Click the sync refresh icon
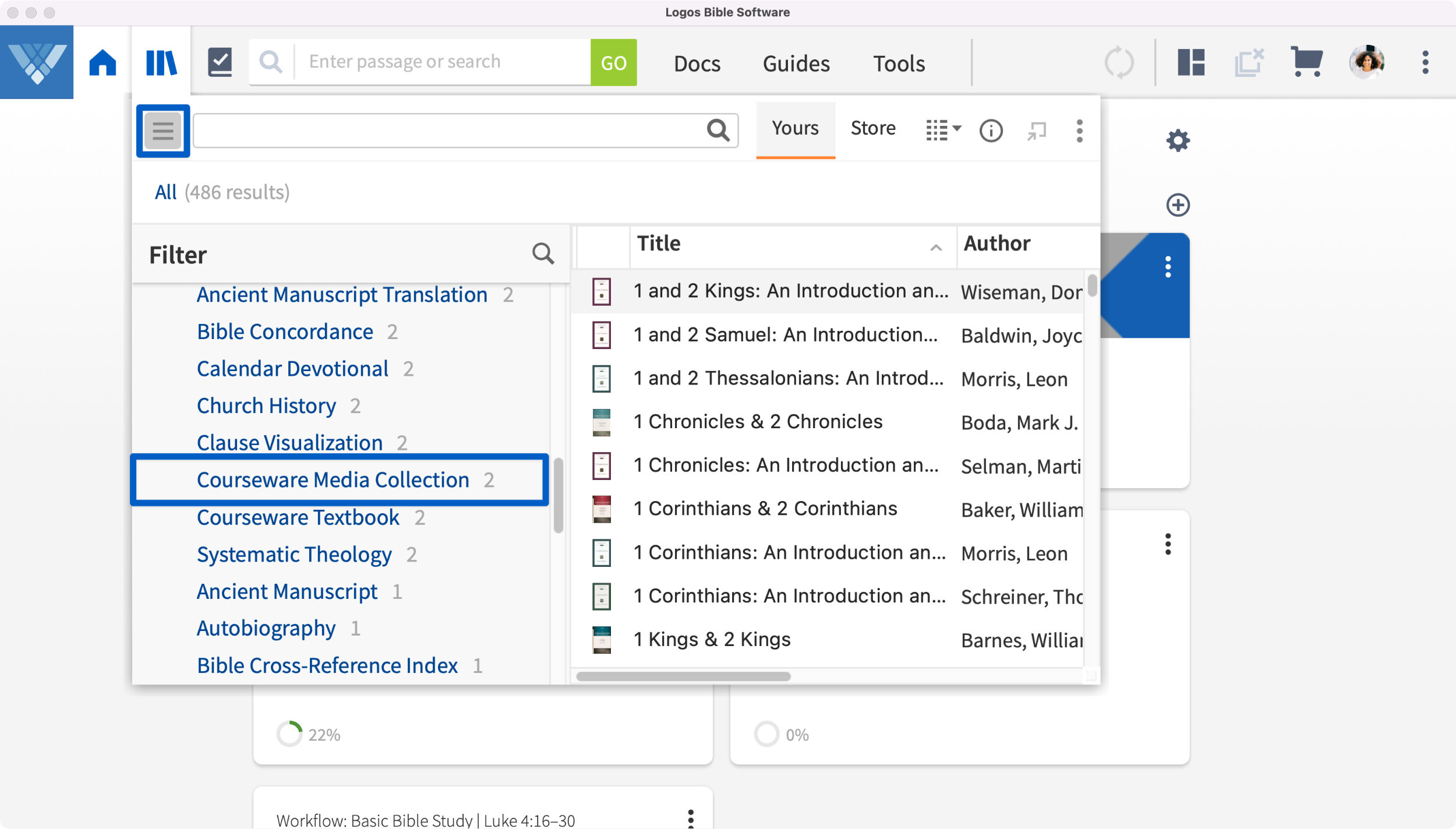Viewport: 1456px width, 829px height. (1119, 62)
